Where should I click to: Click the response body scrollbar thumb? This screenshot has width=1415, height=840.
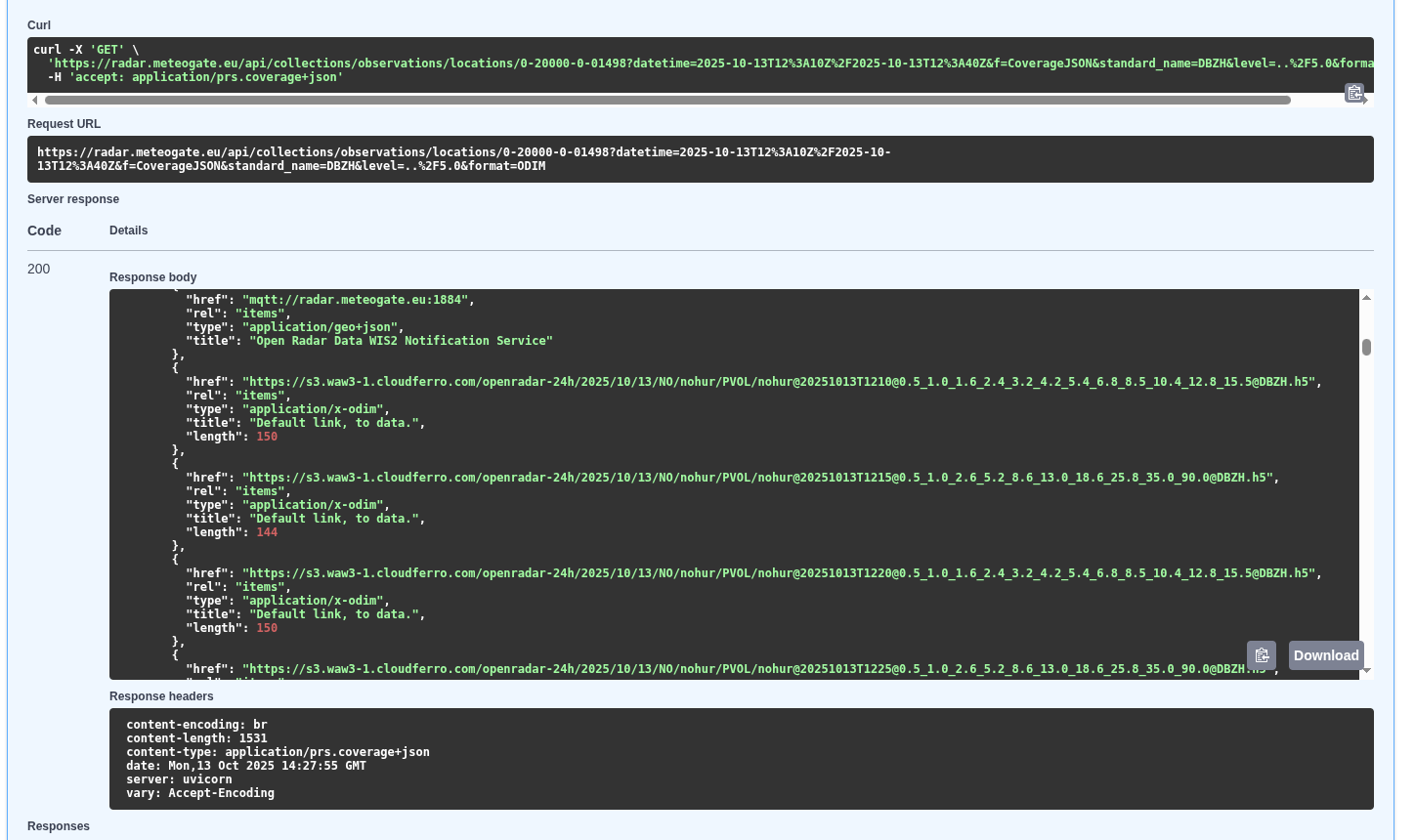point(1366,347)
